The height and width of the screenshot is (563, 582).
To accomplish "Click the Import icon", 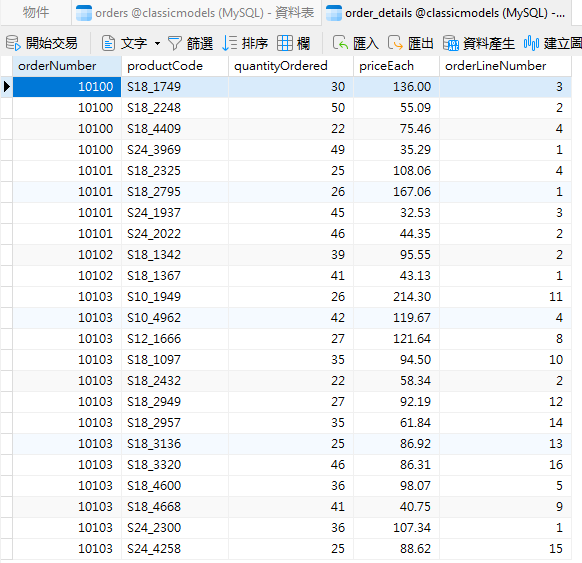I will 340,43.
